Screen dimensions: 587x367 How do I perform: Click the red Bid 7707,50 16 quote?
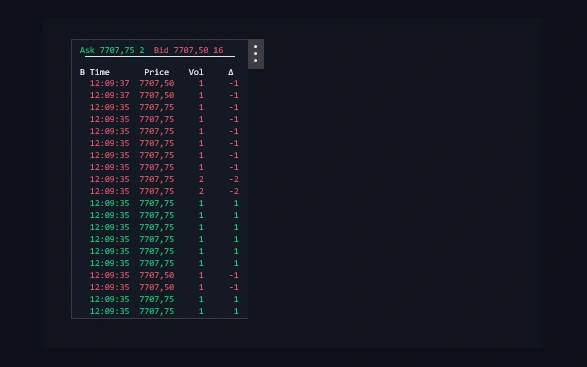pyautogui.click(x=188, y=50)
